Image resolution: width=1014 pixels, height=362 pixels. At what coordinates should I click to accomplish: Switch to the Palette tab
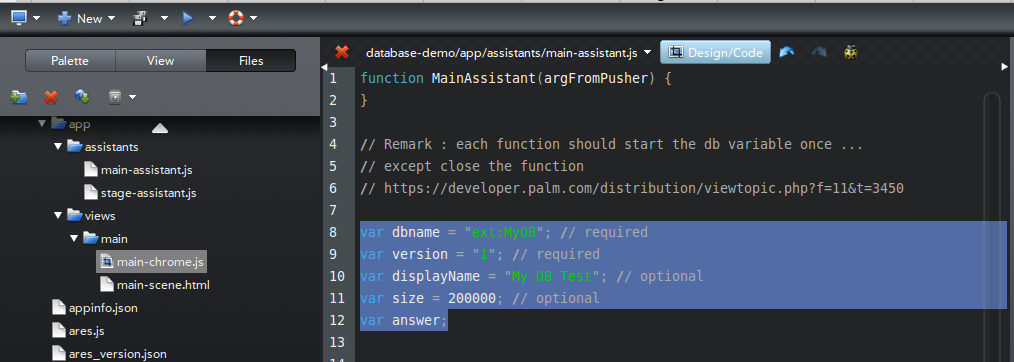click(70, 61)
